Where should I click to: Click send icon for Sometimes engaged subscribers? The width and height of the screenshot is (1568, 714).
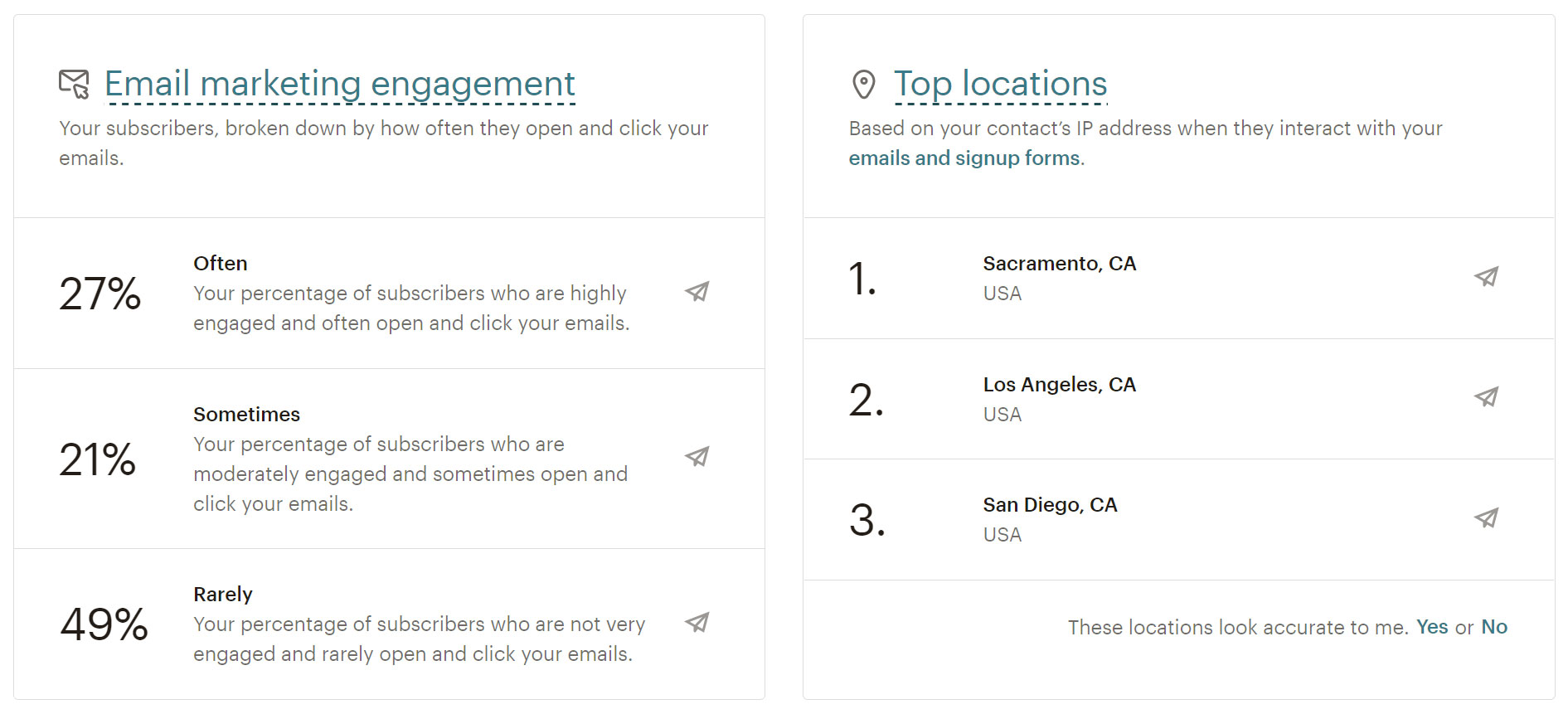pos(697,457)
